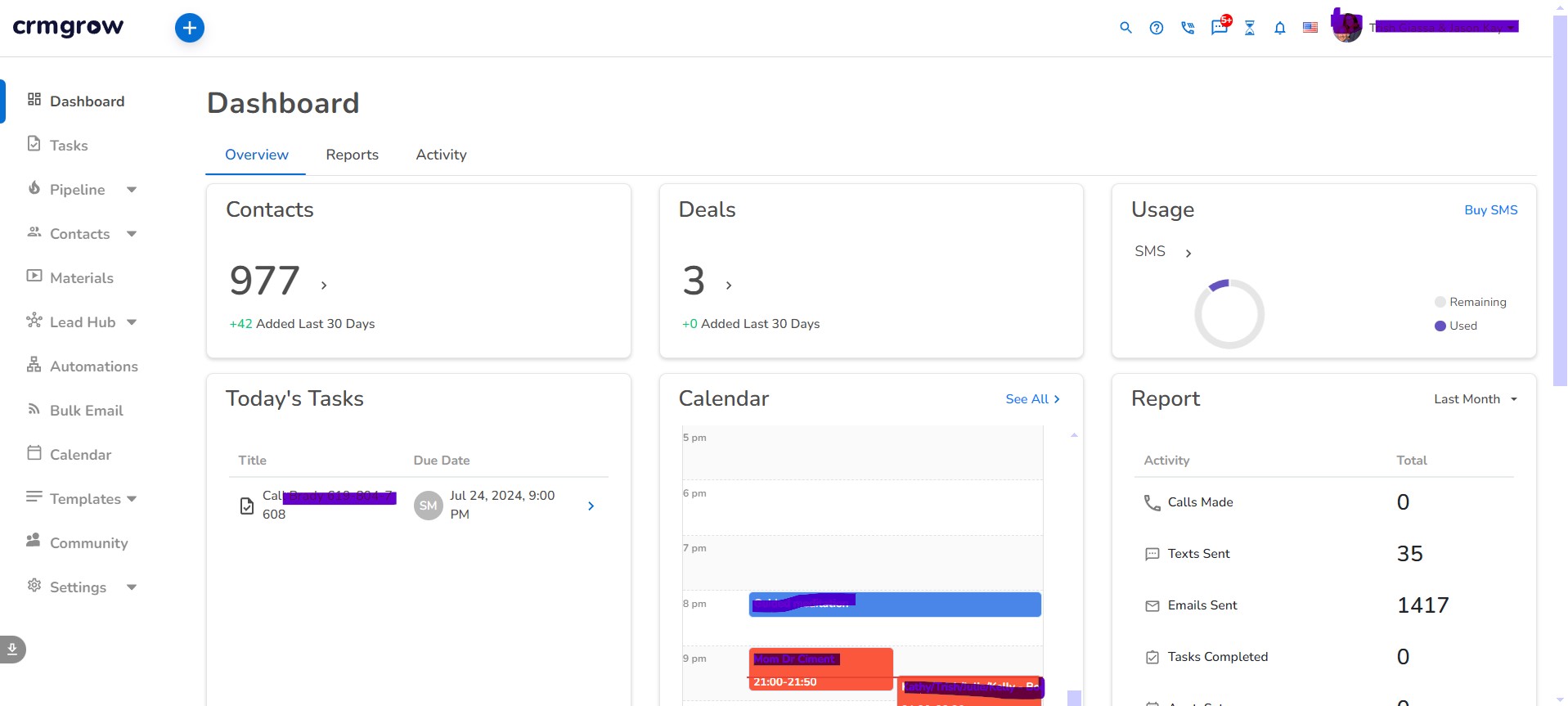Open the text messages icon

(x=1219, y=28)
